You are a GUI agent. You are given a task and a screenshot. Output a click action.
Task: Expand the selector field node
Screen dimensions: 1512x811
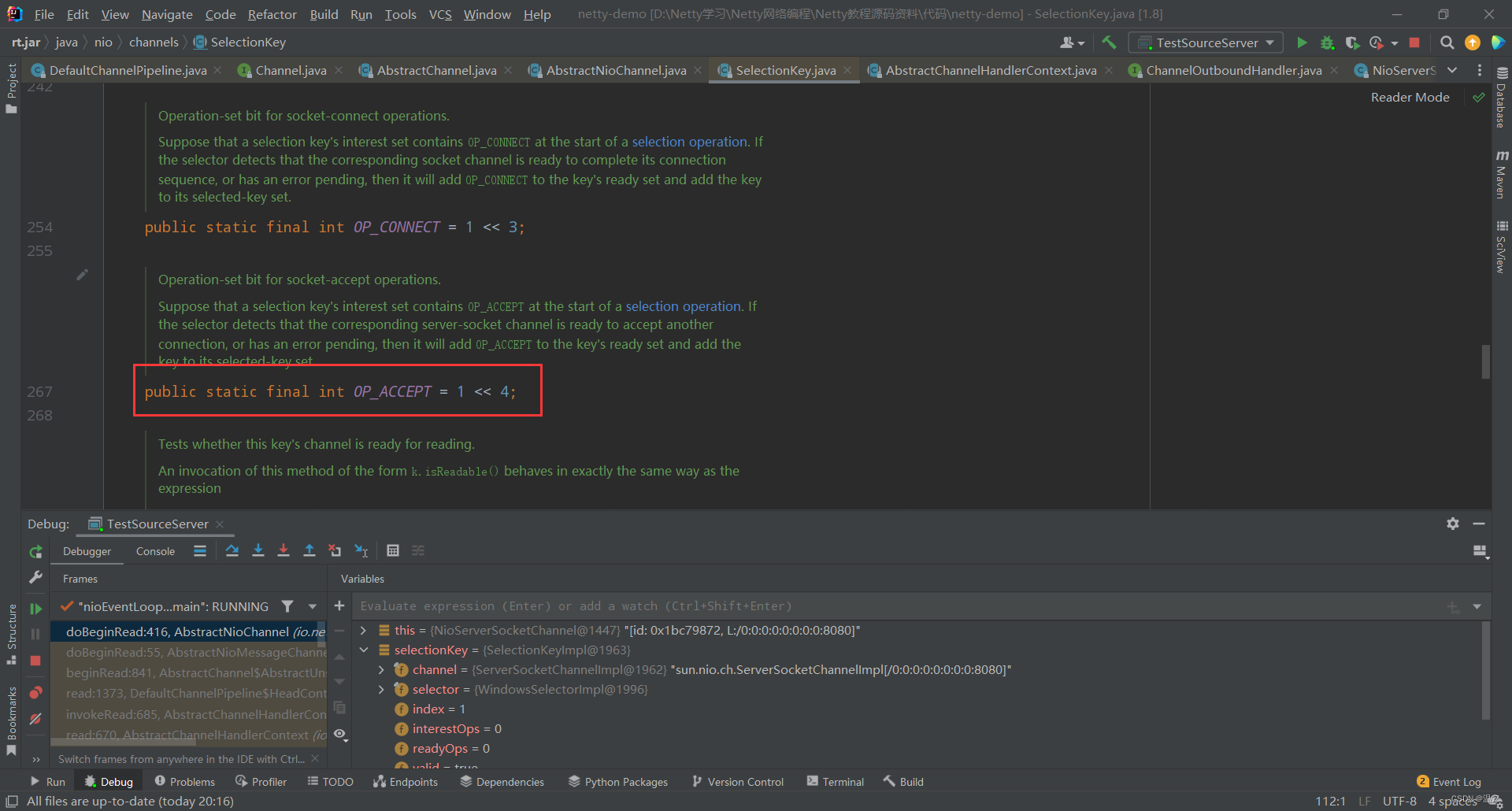pyautogui.click(x=381, y=690)
